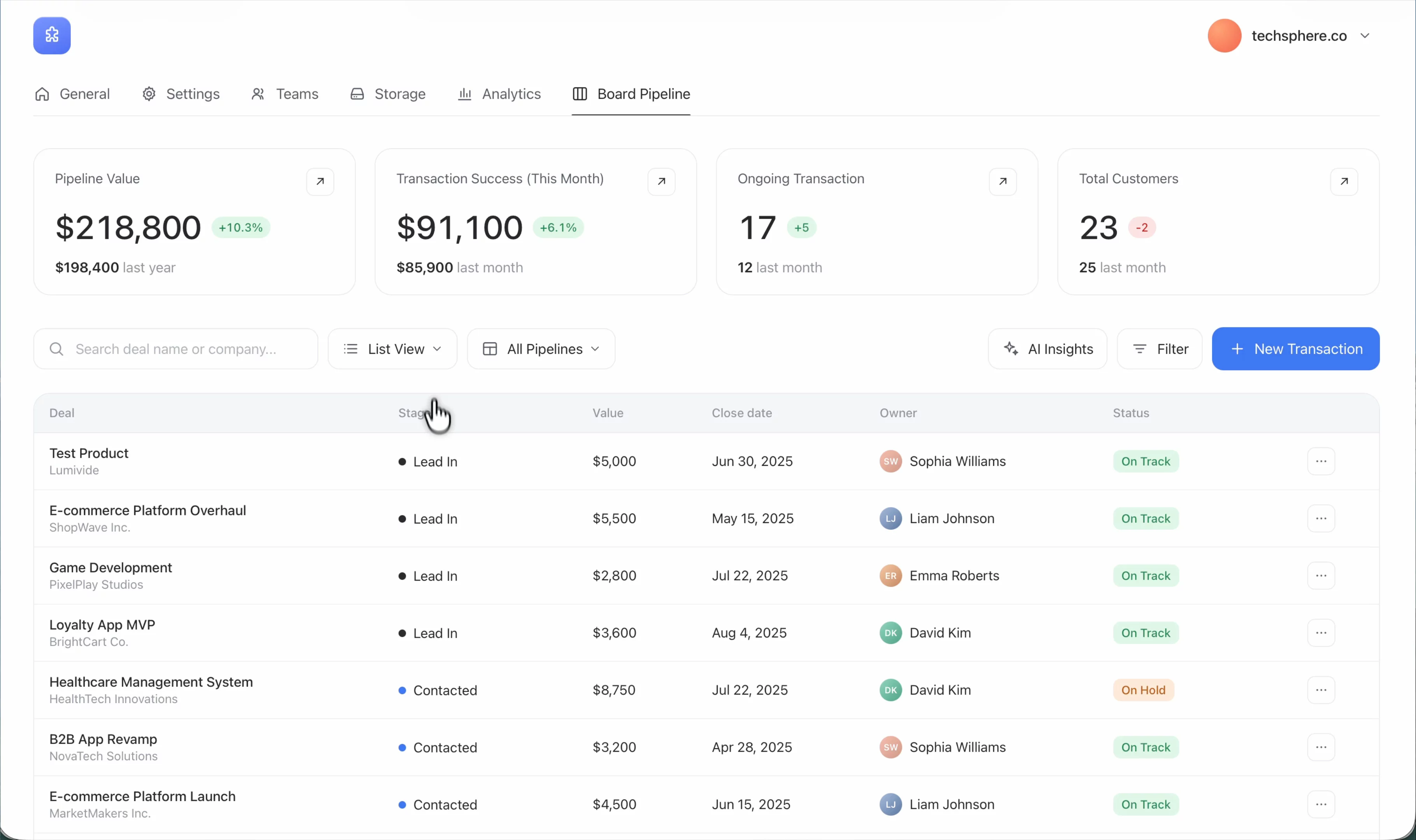Click the $8,750 value cell
Viewport: 1416px width, 840px height.
(614, 690)
